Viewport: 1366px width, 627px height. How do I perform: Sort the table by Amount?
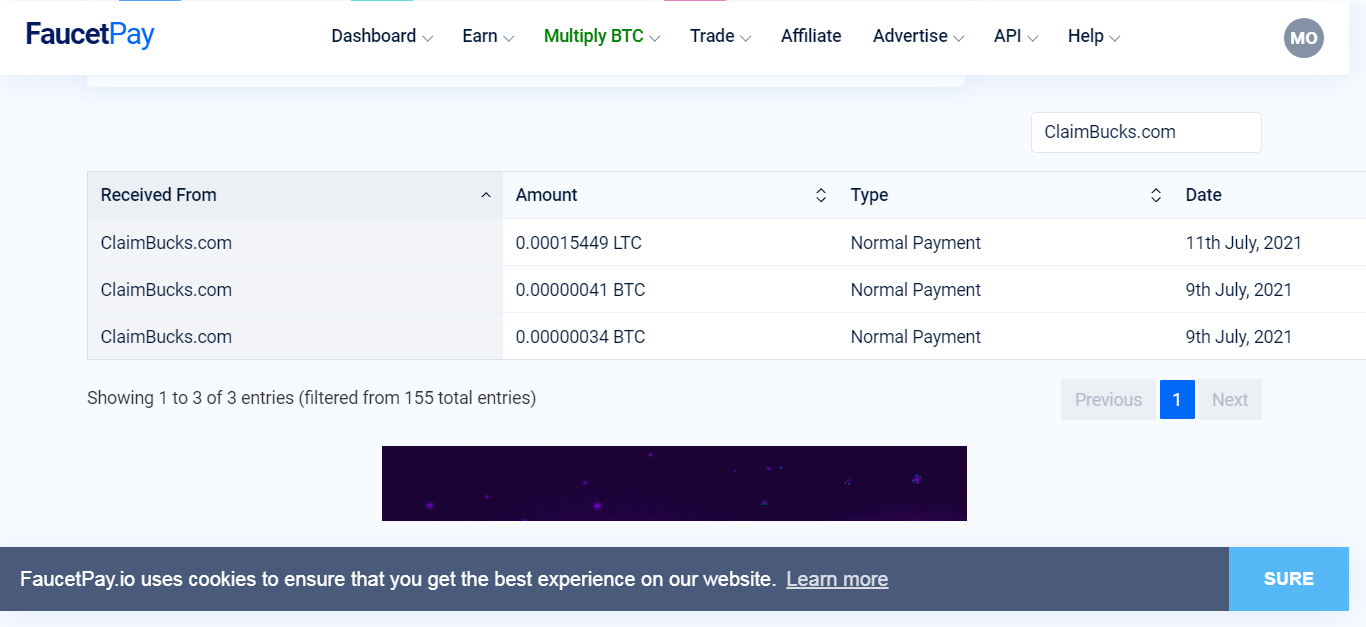[x=670, y=195]
